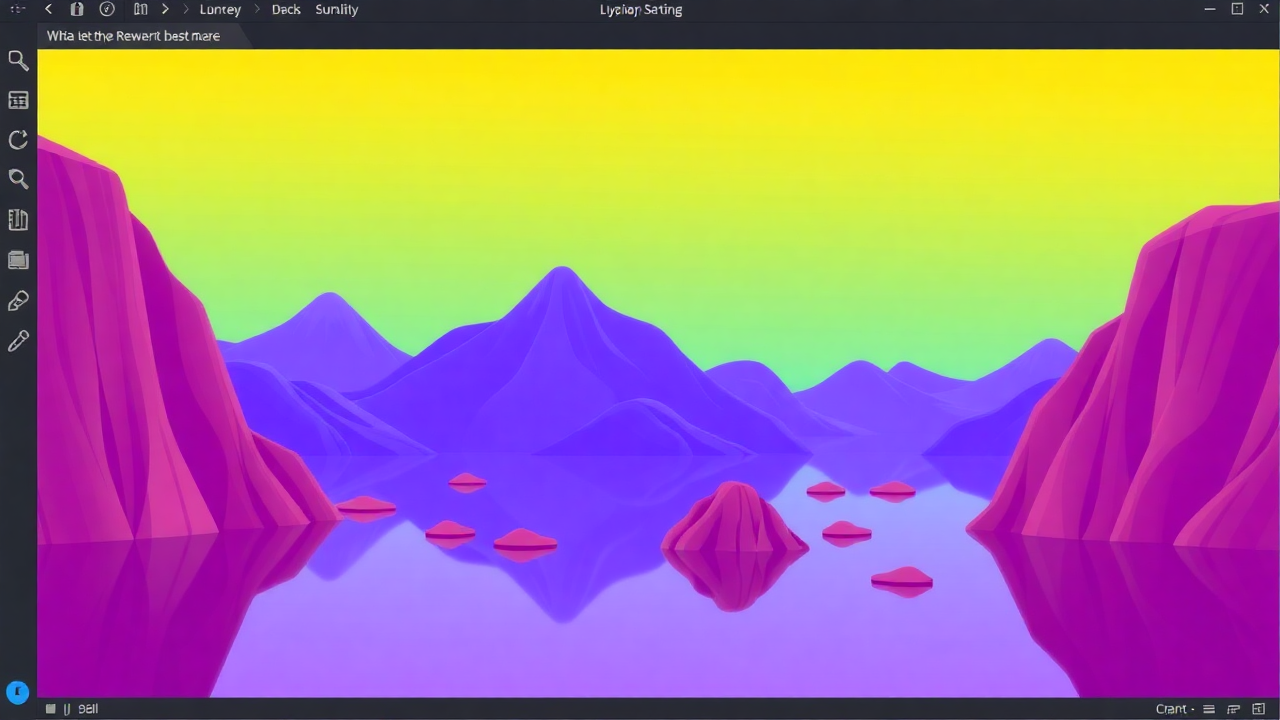The height and width of the screenshot is (720, 1280).
Task: Click the circular refresh arrow icon
Action: (18, 140)
